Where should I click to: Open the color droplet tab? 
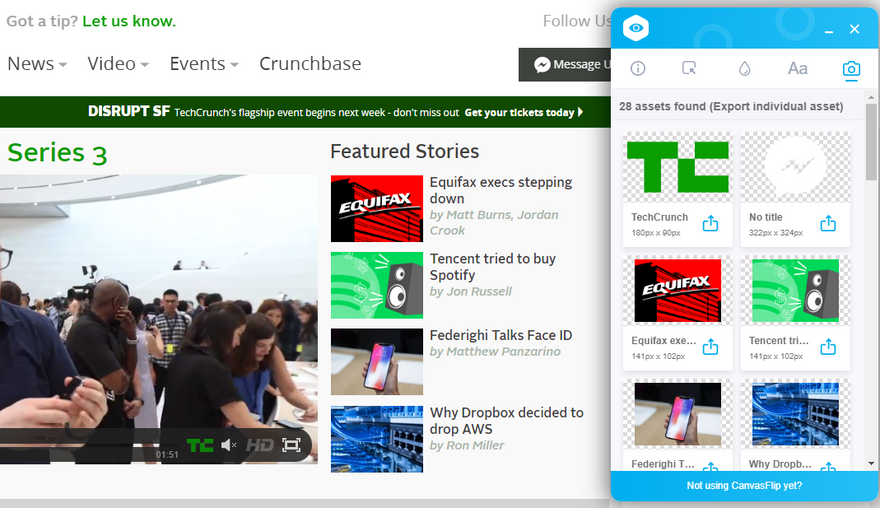(744, 68)
